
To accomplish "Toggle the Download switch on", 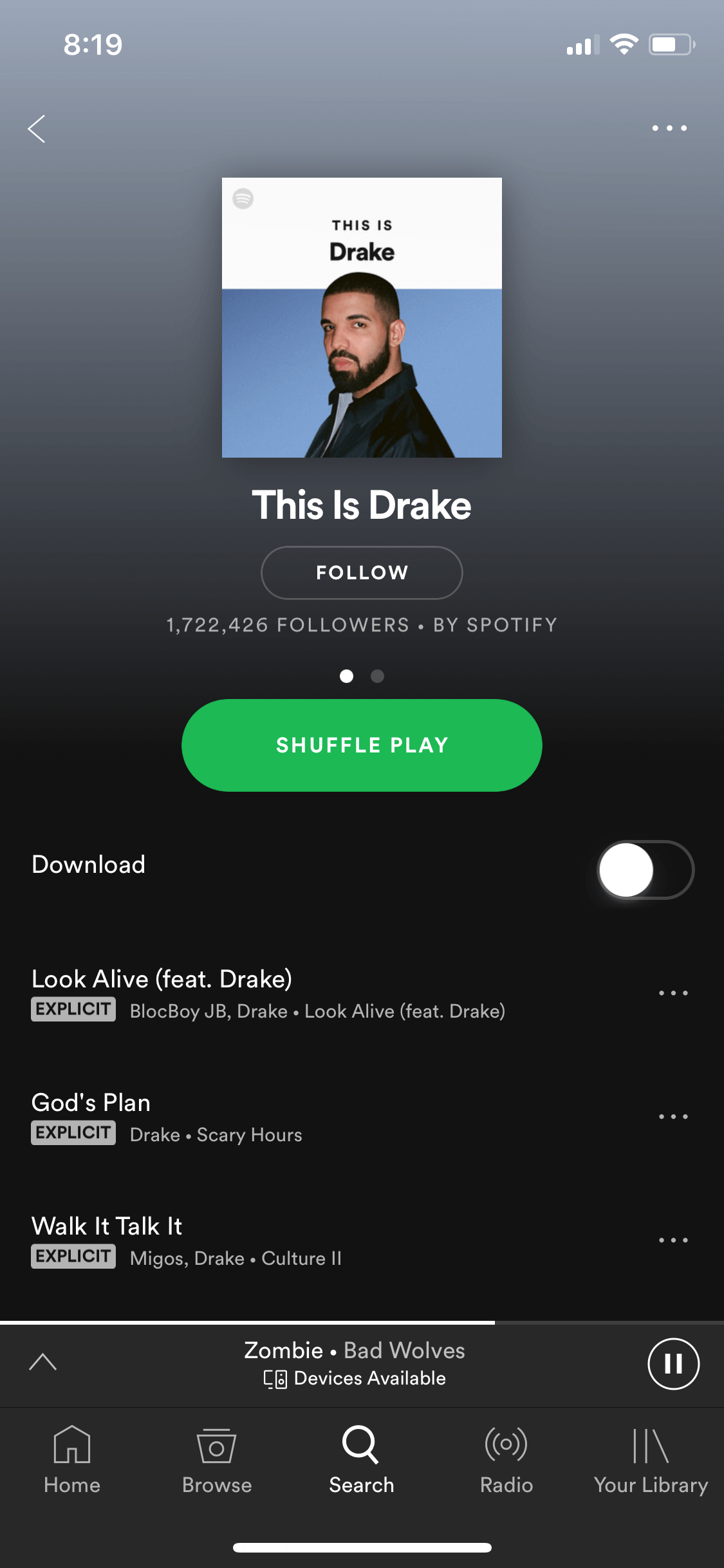I will pos(645,870).
